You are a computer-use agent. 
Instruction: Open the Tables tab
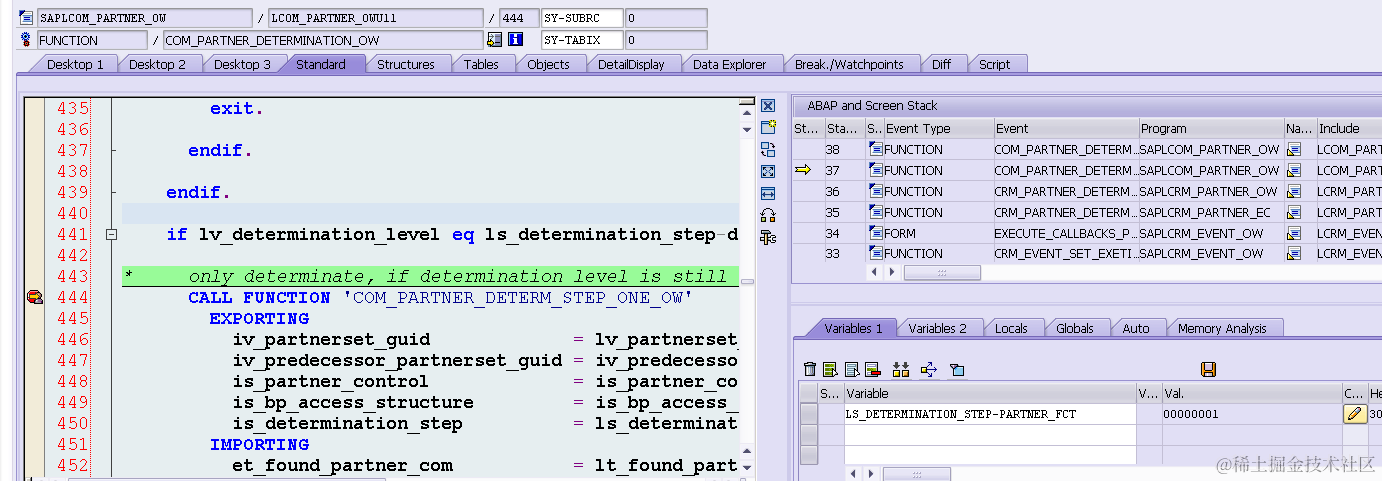tap(481, 64)
